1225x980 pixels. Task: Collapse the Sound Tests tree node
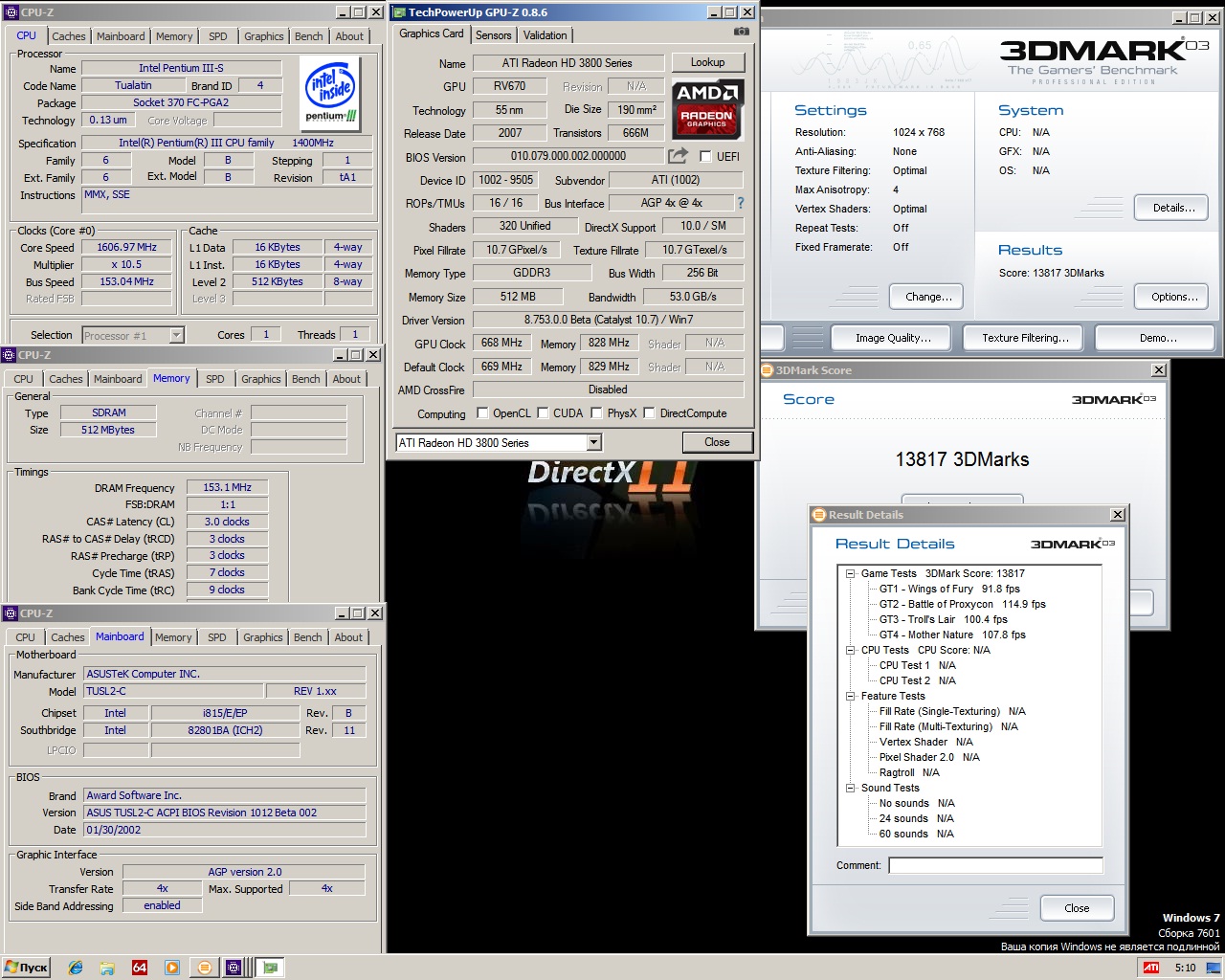coord(850,789)
